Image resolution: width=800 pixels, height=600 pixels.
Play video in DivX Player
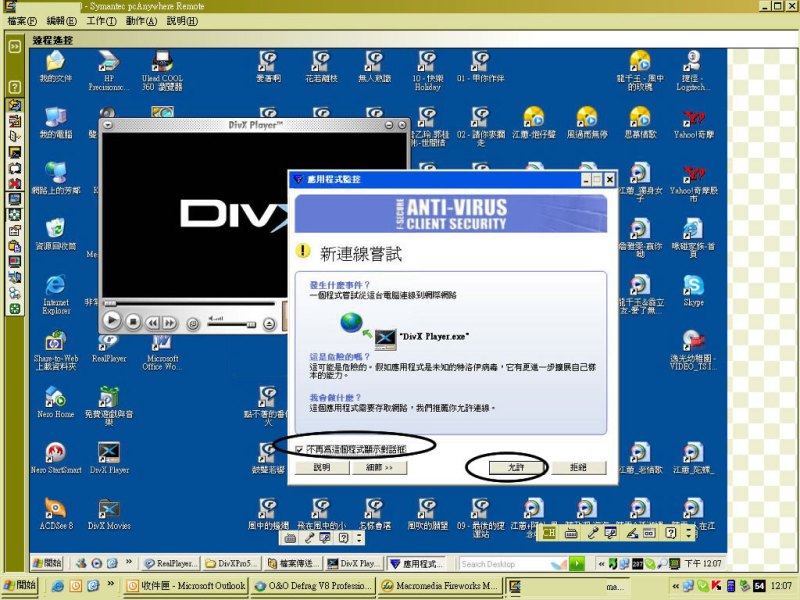[x=112, y=321]
